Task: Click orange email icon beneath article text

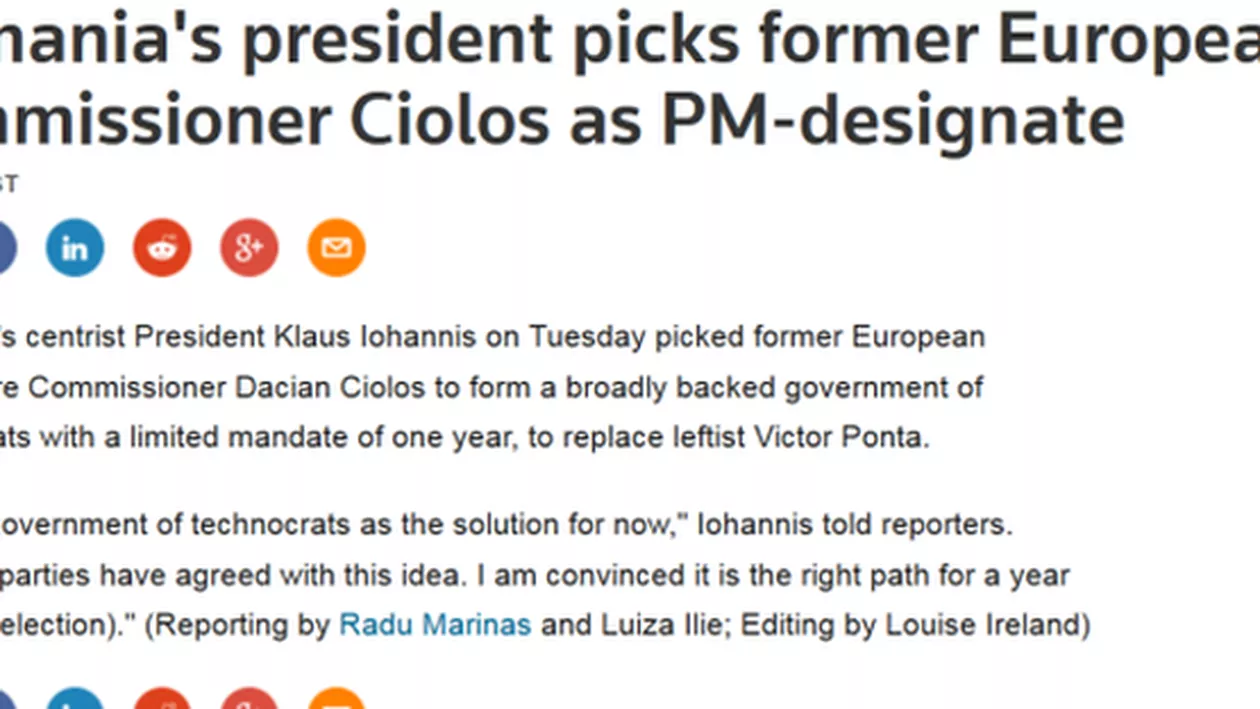Action: pos(336,701)
